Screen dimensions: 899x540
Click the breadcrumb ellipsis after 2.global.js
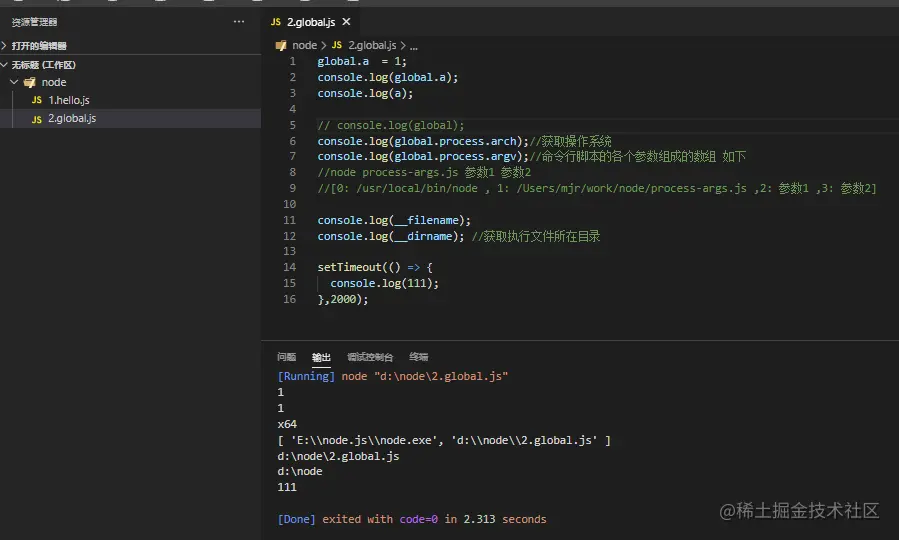pyautogui.click(x=414, y=45)
